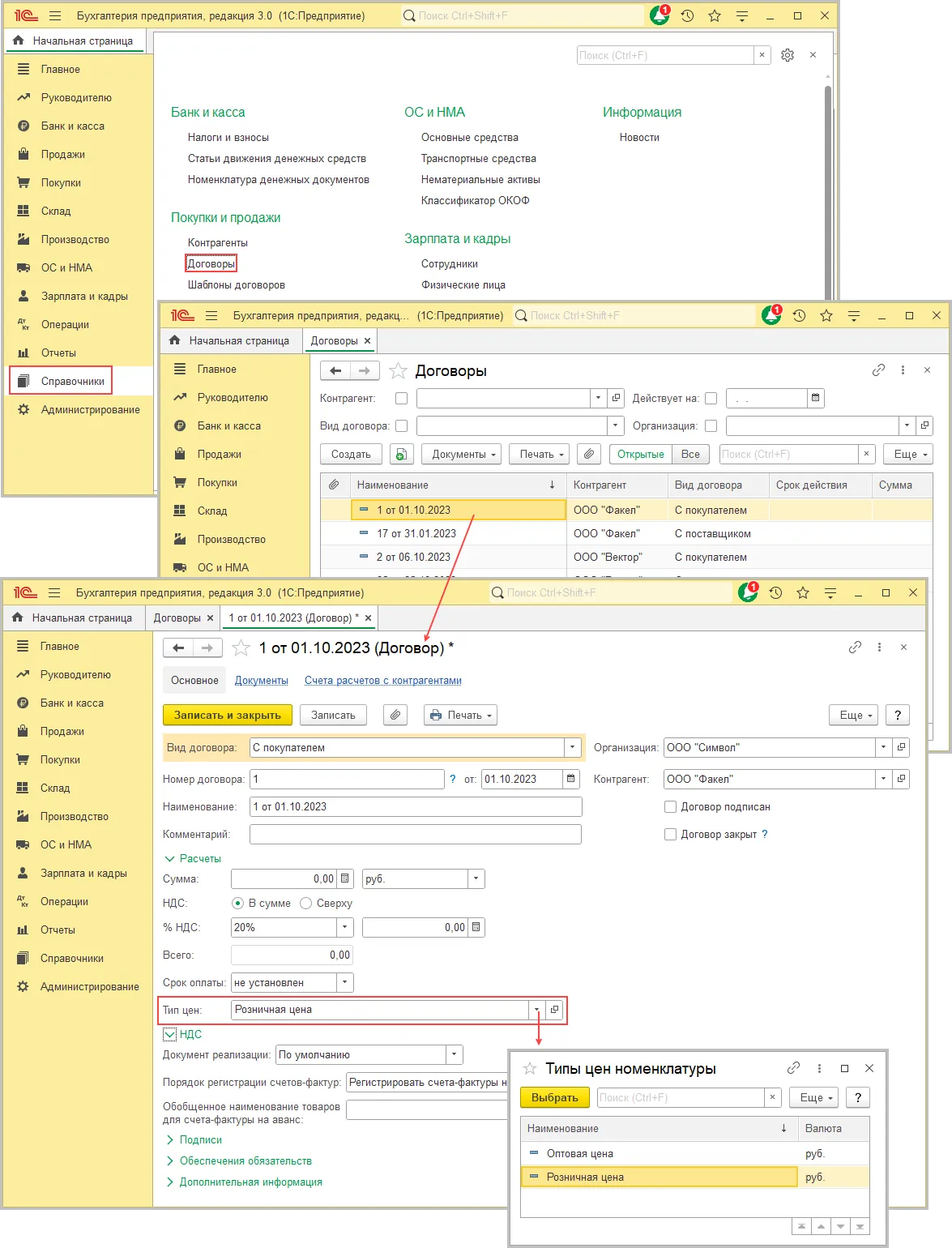The image size is (952, 1248).
Task: Switch to Договоры tab in contract form window
Action: [x=177, y=618]
